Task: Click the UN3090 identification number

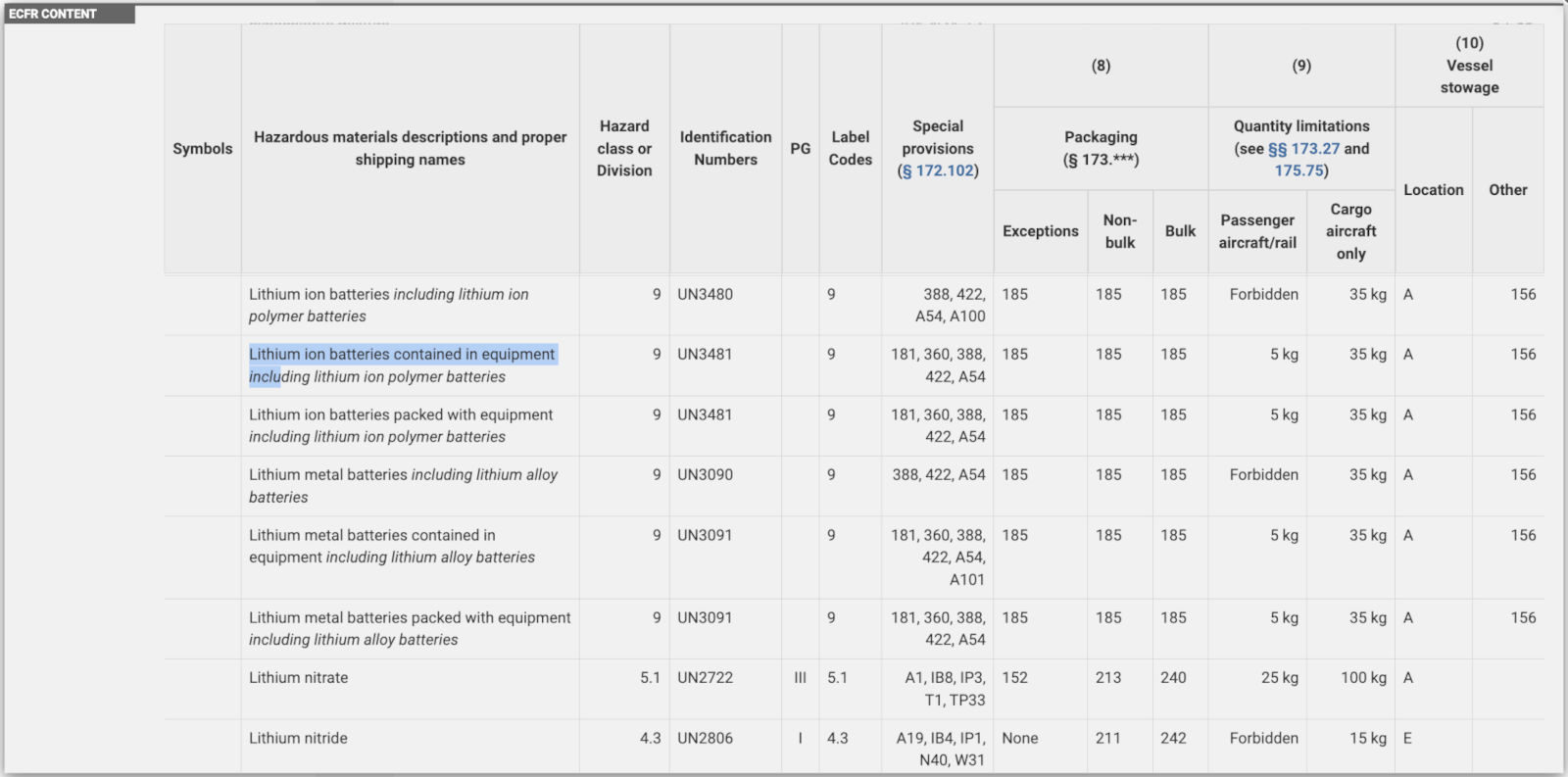Action: (705, 475)
